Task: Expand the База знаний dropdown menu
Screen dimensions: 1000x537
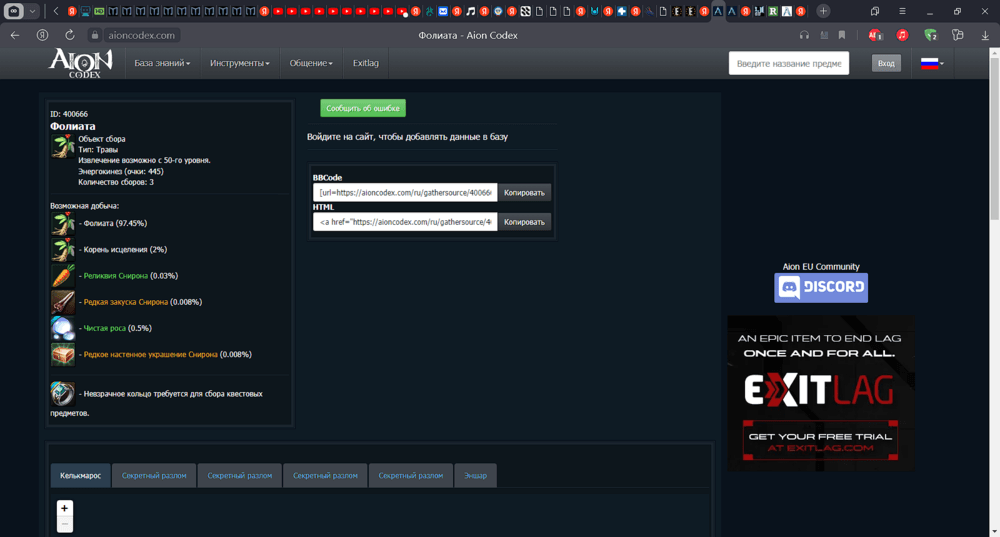Action: tap(162, 63)
